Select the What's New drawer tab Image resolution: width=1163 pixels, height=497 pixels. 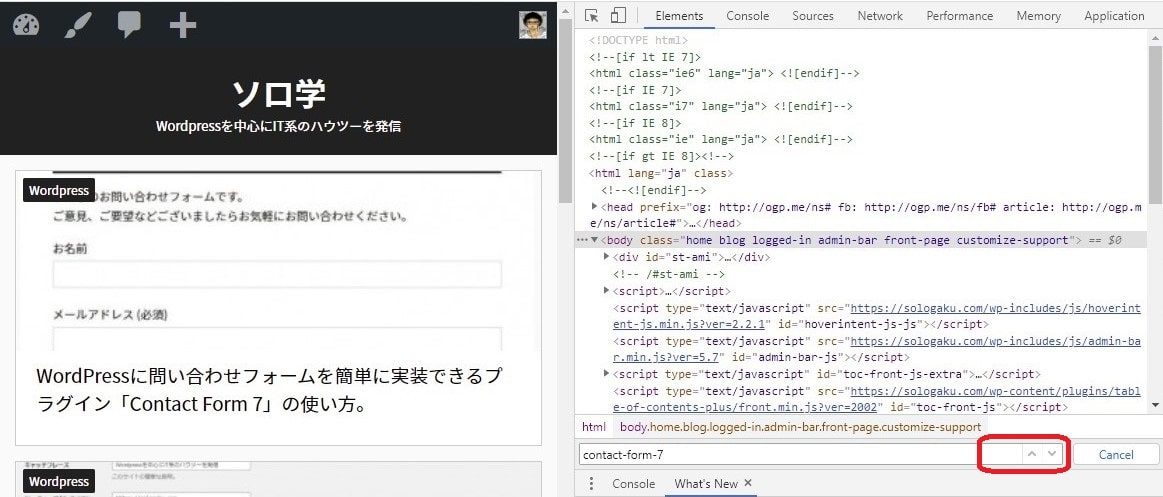705,484
